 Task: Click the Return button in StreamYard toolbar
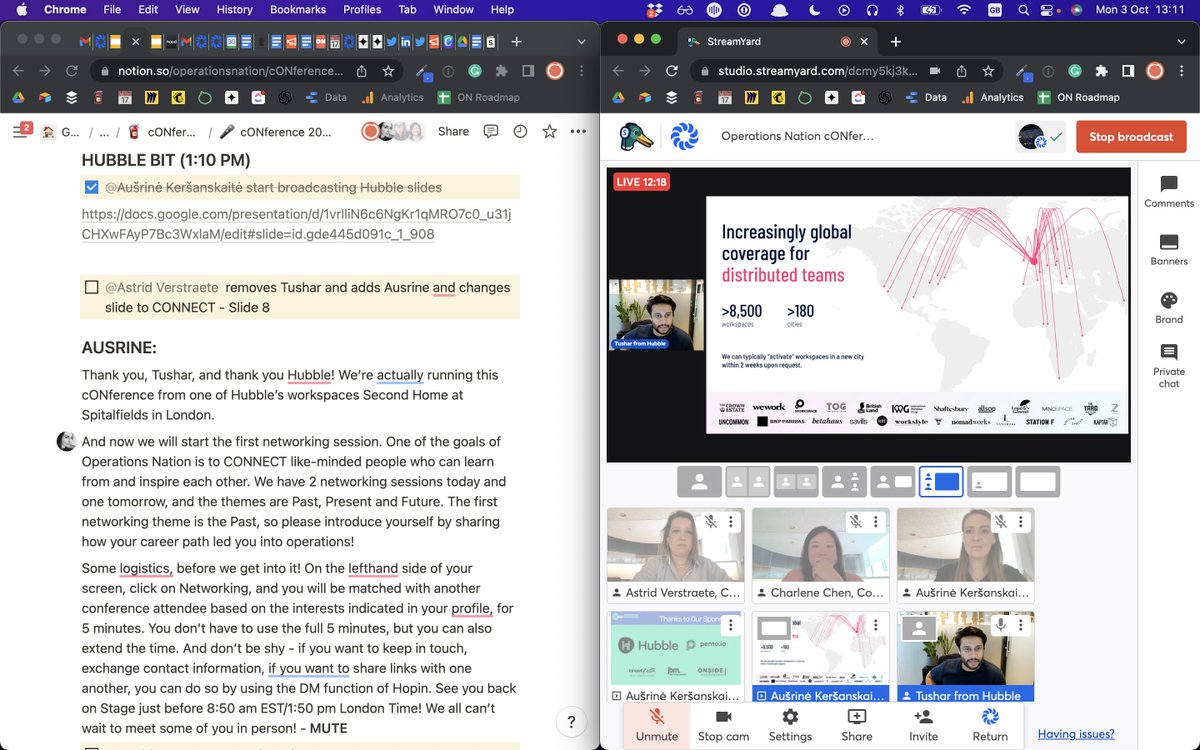pyautogui.click(x=990, y=725)
